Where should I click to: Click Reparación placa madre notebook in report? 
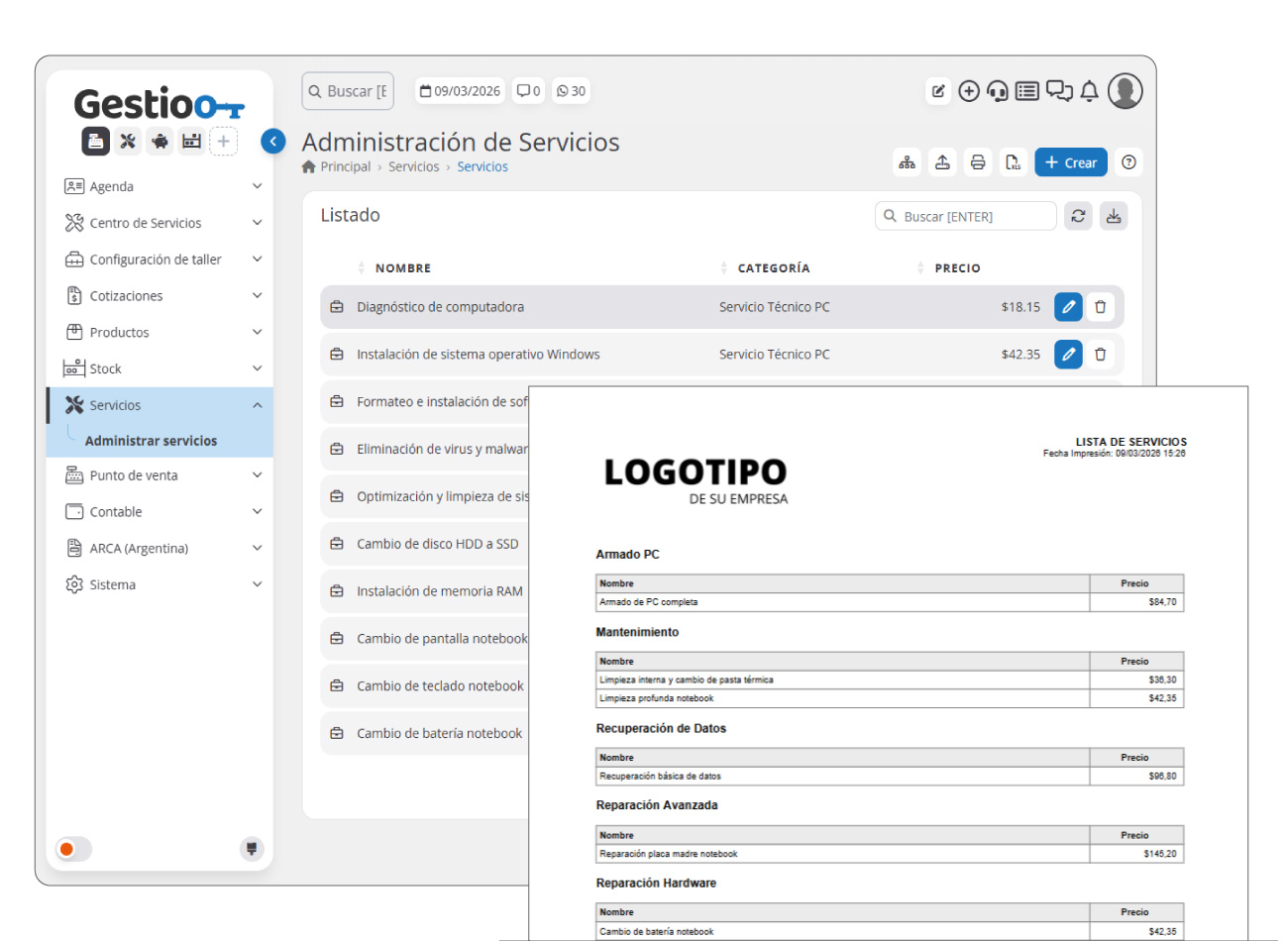(669, 854)
